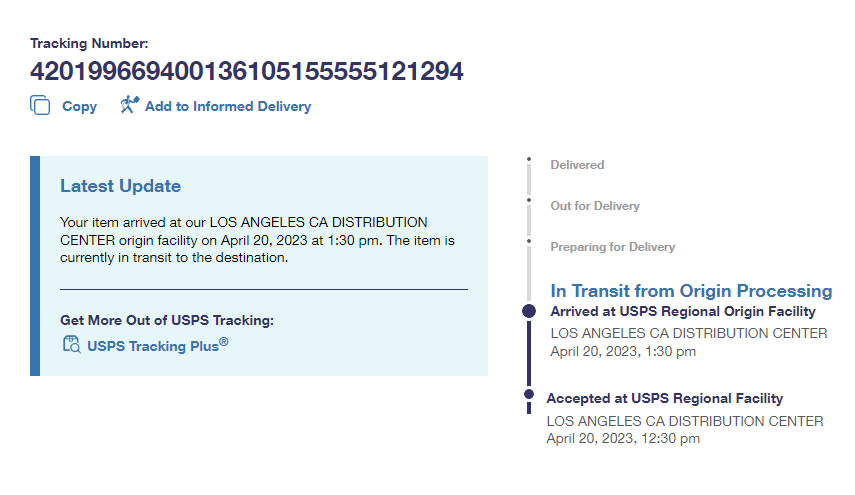
Task: Click the Arrived at USPS Regional Origin Facility label
Action: point(683,312)
